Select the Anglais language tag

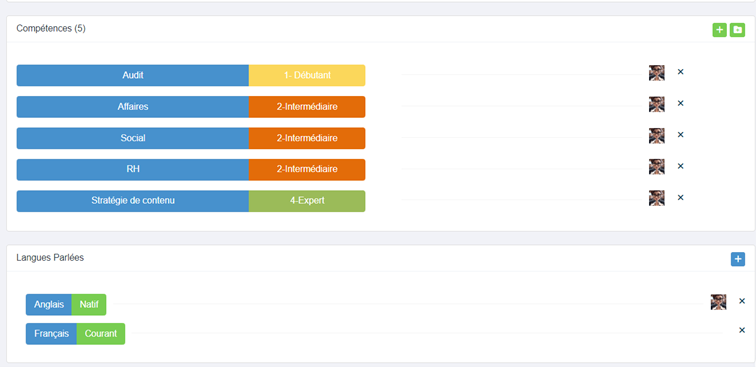[x=49, y=304]
